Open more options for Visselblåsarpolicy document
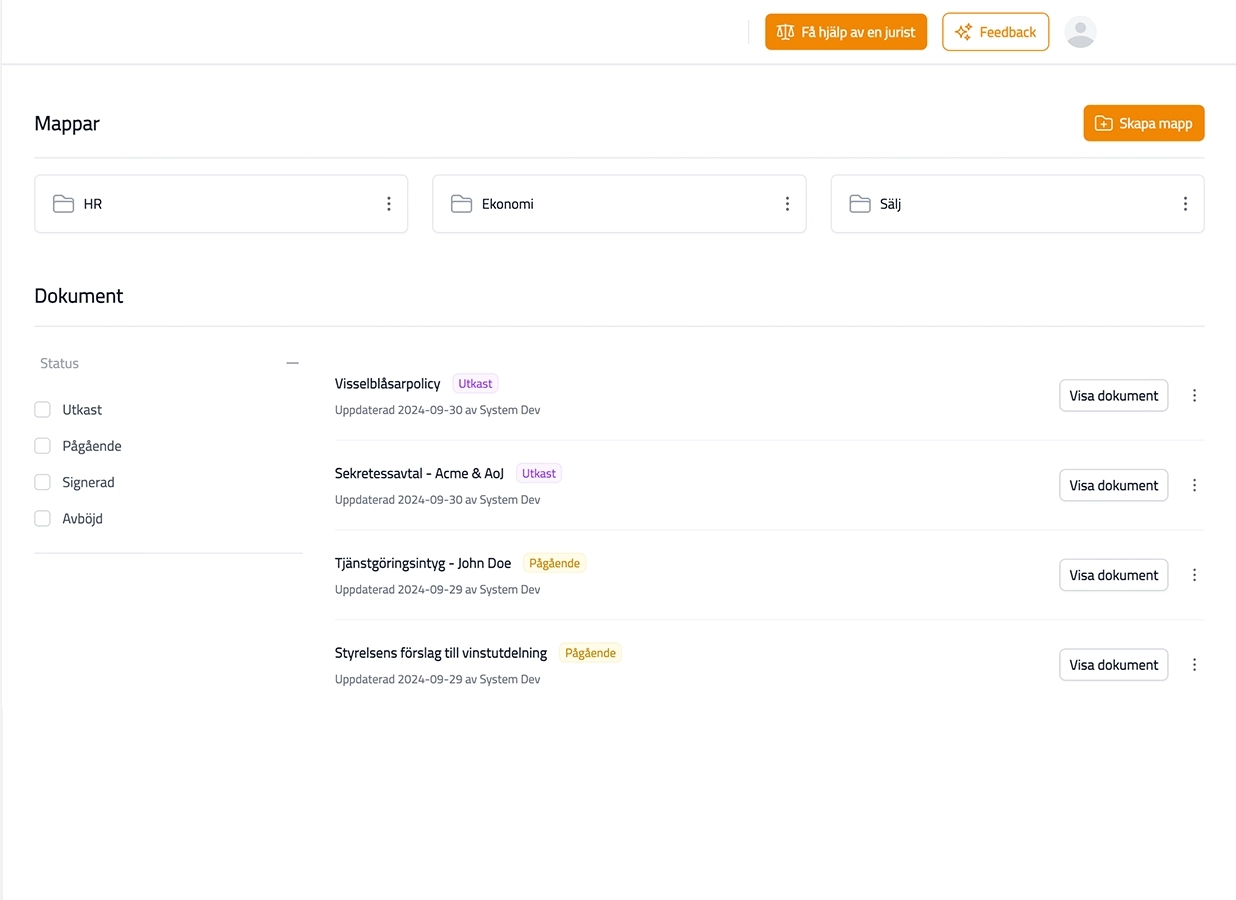The image size is (1236, 900). point(1194,396)
